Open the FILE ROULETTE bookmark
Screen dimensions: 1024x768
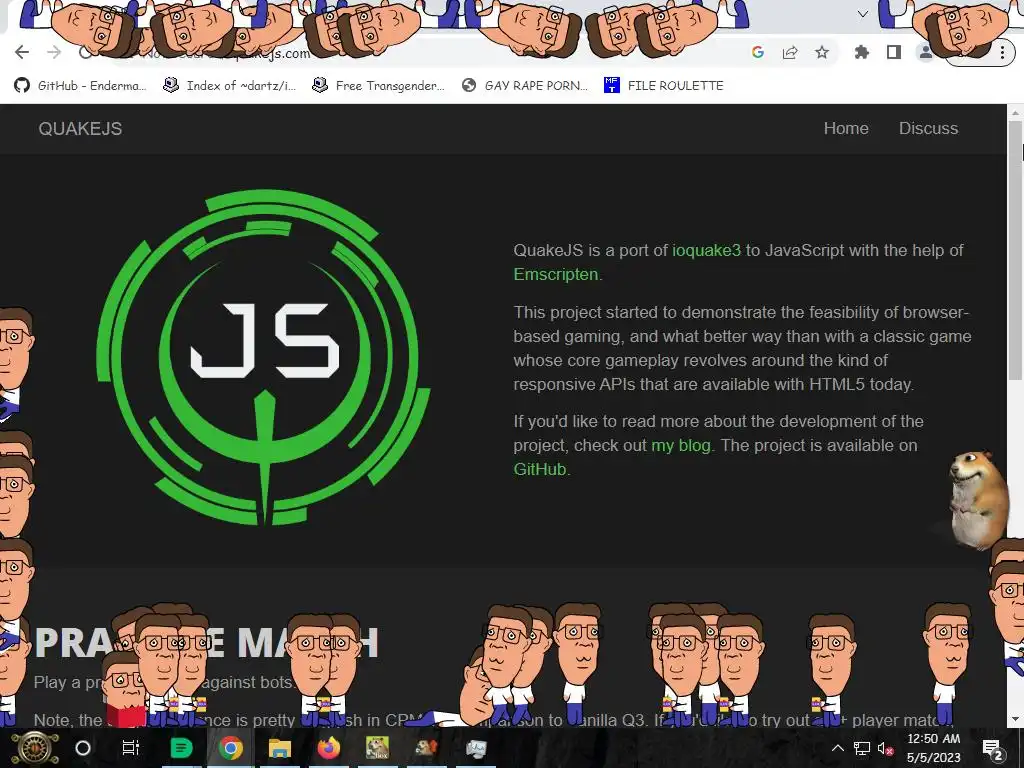coord(664,86)
